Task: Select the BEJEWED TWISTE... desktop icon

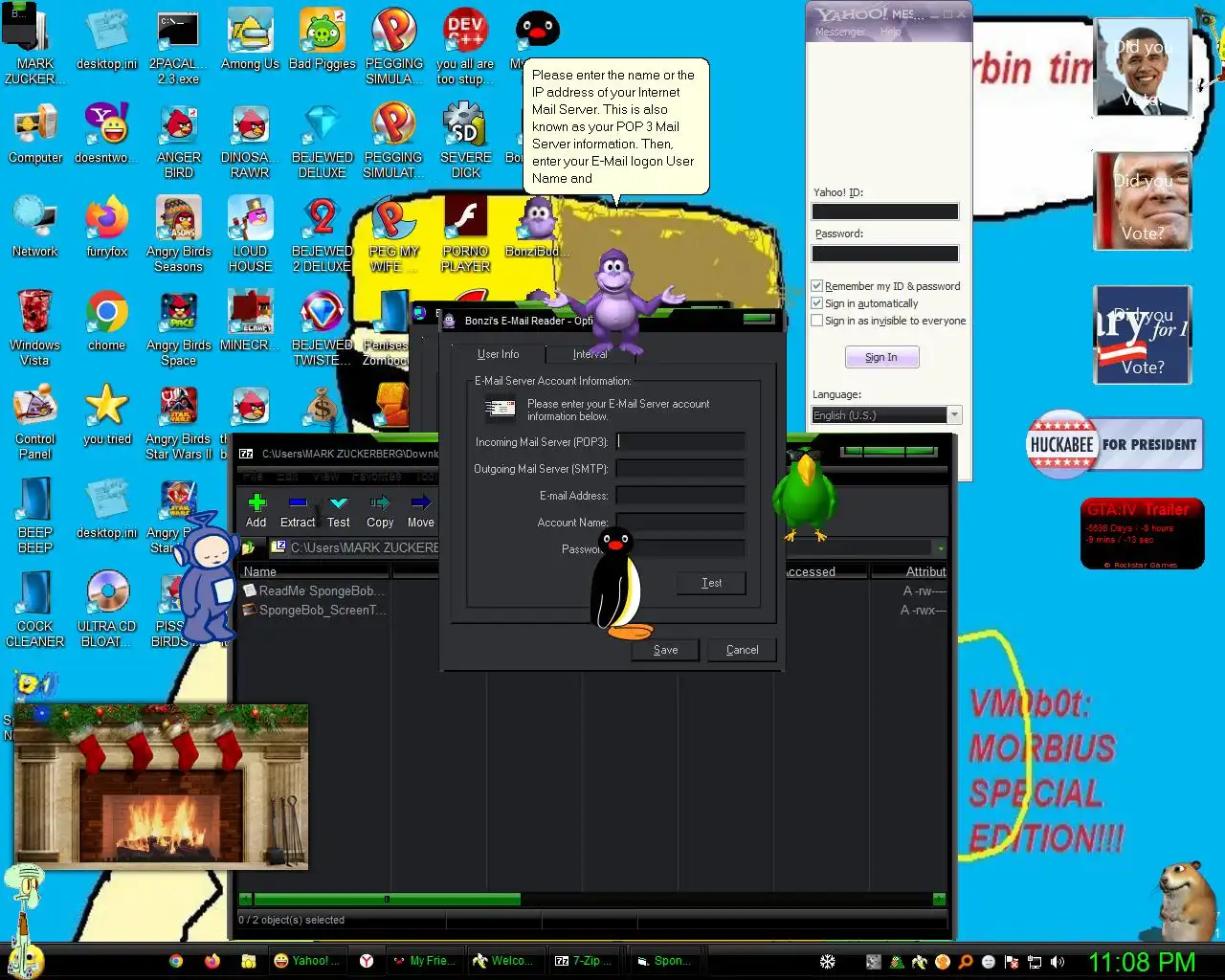Action: click(x=323, y=328)
